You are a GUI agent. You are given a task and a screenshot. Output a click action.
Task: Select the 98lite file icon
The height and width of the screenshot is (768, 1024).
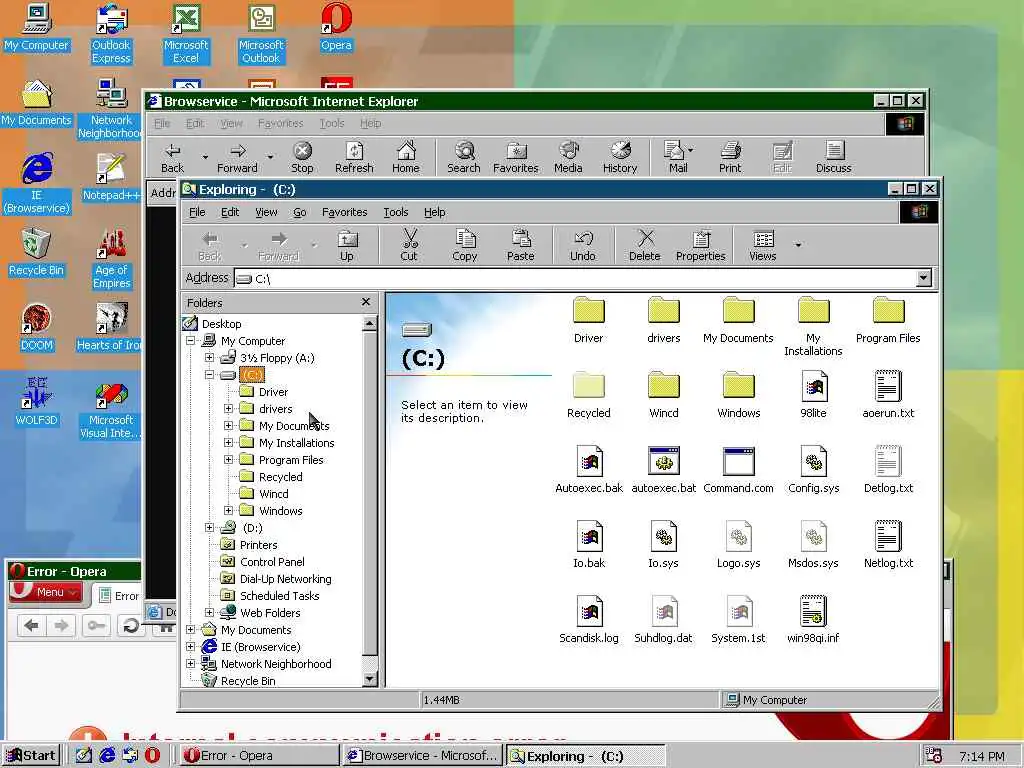(813, 395)
